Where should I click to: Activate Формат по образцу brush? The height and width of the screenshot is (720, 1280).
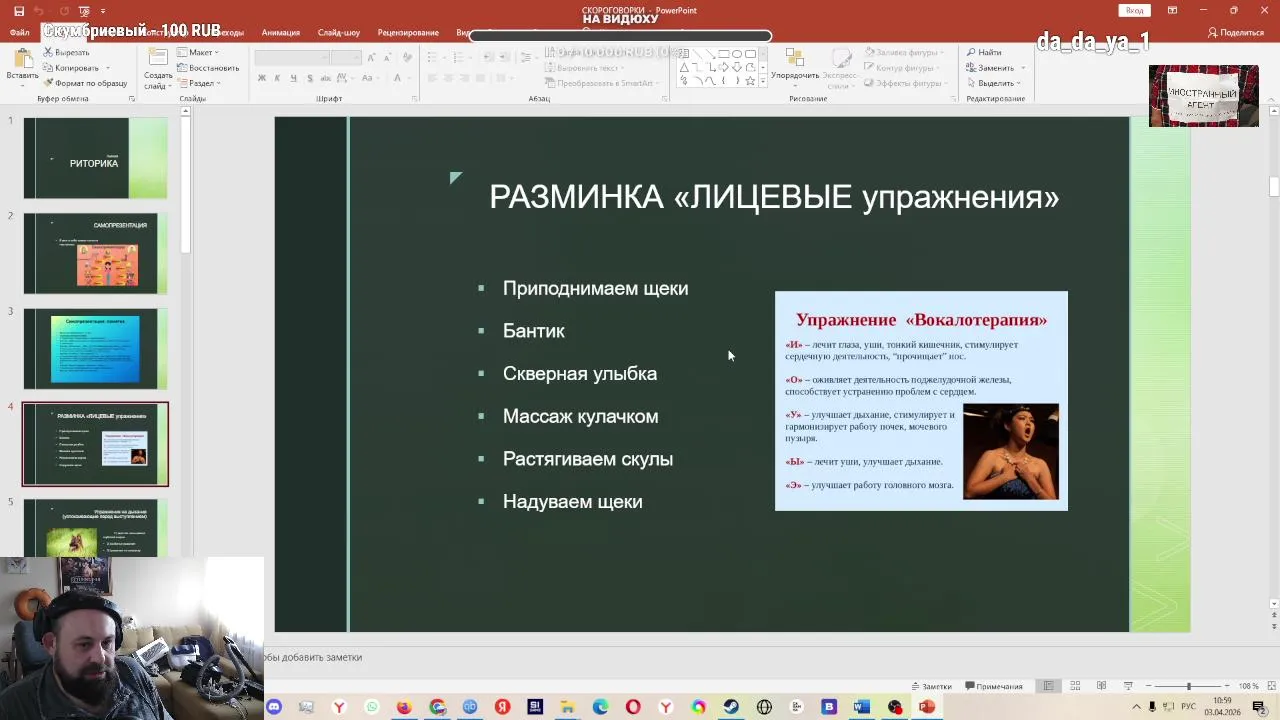(x=85, y=83)
